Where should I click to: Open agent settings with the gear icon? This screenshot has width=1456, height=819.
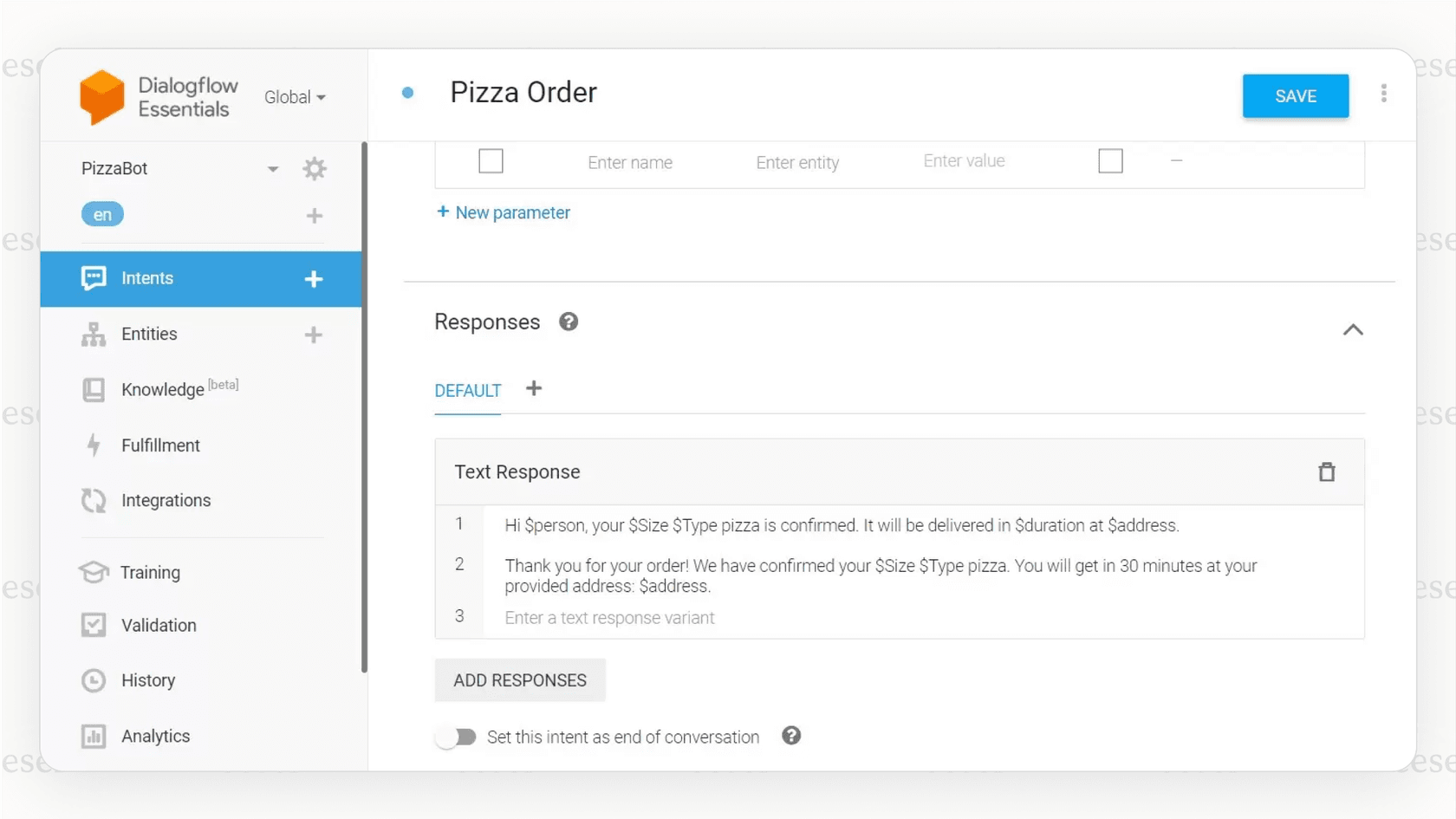[x=314, y=168]
